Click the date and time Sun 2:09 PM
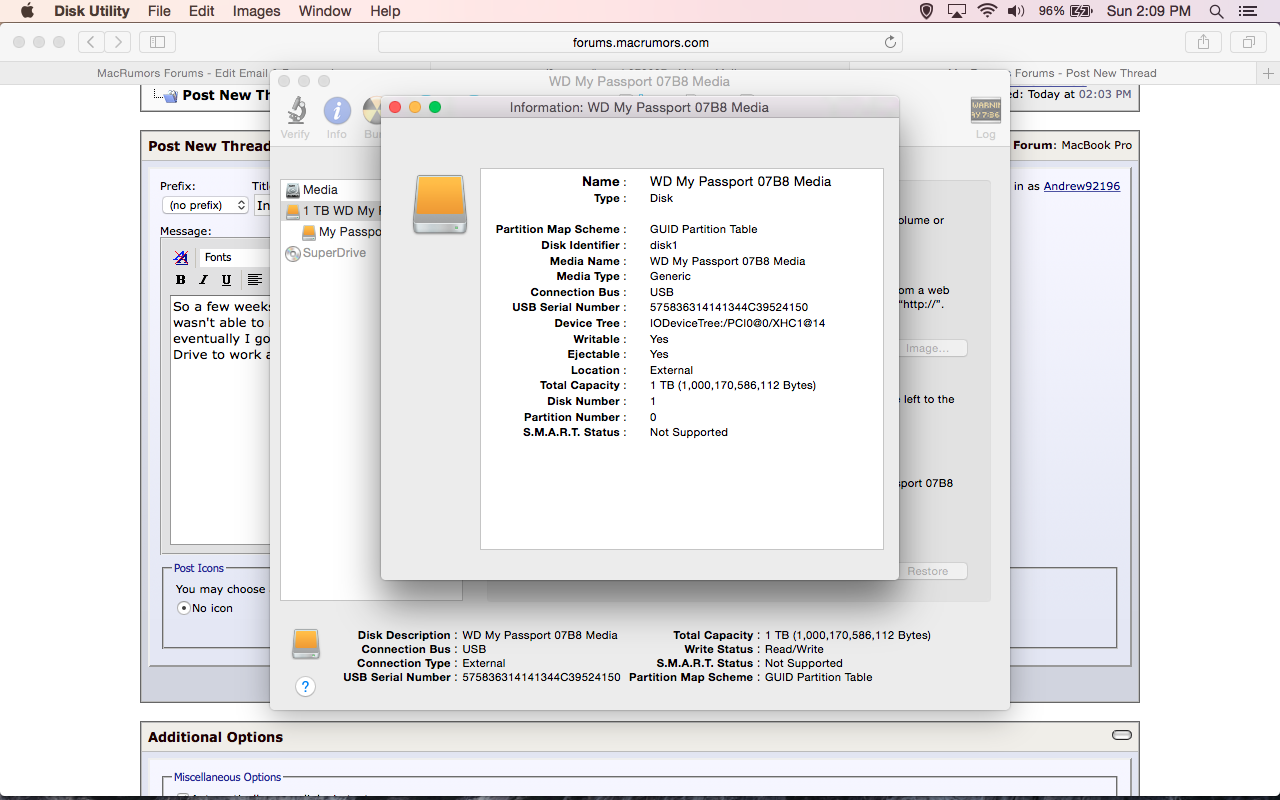The width and height of the screenshot is (1280, 800). [x=1149, y=11]
